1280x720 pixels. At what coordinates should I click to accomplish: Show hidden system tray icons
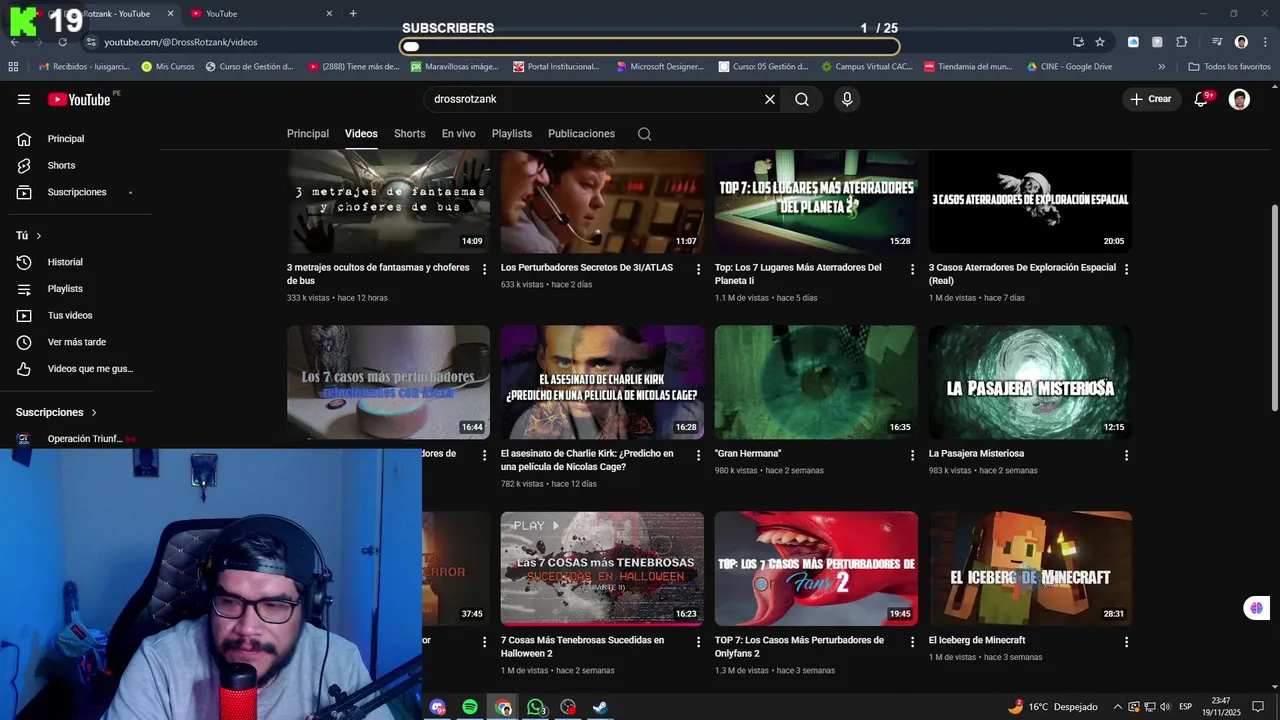[1118, 707]
